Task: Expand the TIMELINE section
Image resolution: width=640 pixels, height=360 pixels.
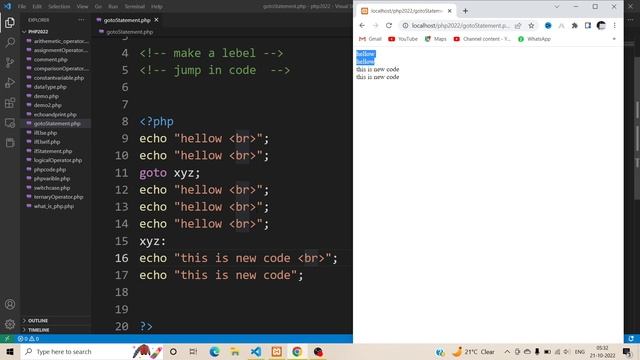Action: pyautogui.click(x=38, y=330)
